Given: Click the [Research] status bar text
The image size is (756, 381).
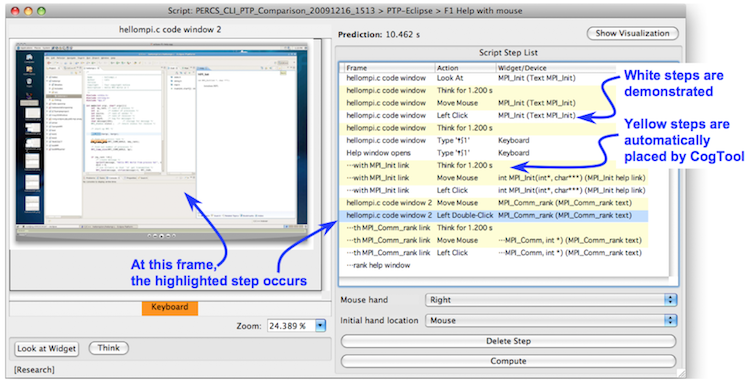Looking at the screenshot, I should (34, 370).
